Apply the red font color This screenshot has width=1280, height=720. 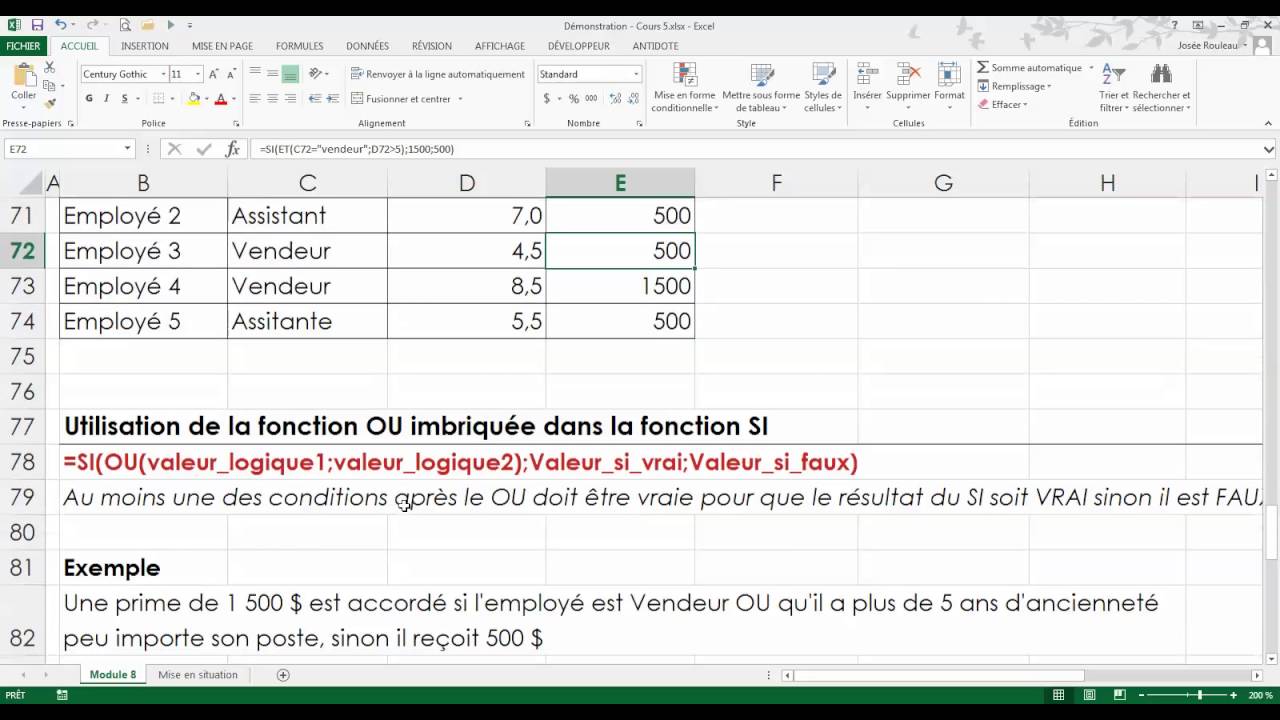[x=221, y=98]
